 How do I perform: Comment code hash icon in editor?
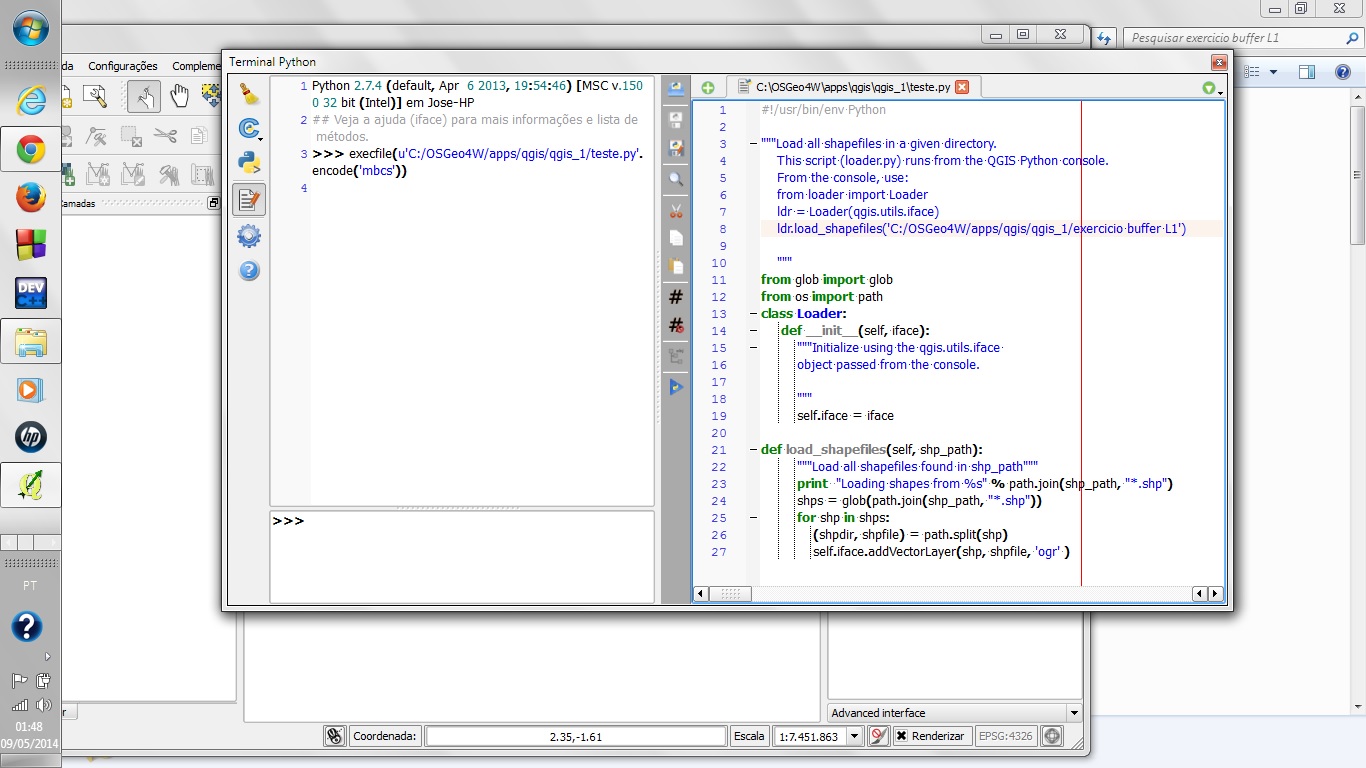coord(676,297)
